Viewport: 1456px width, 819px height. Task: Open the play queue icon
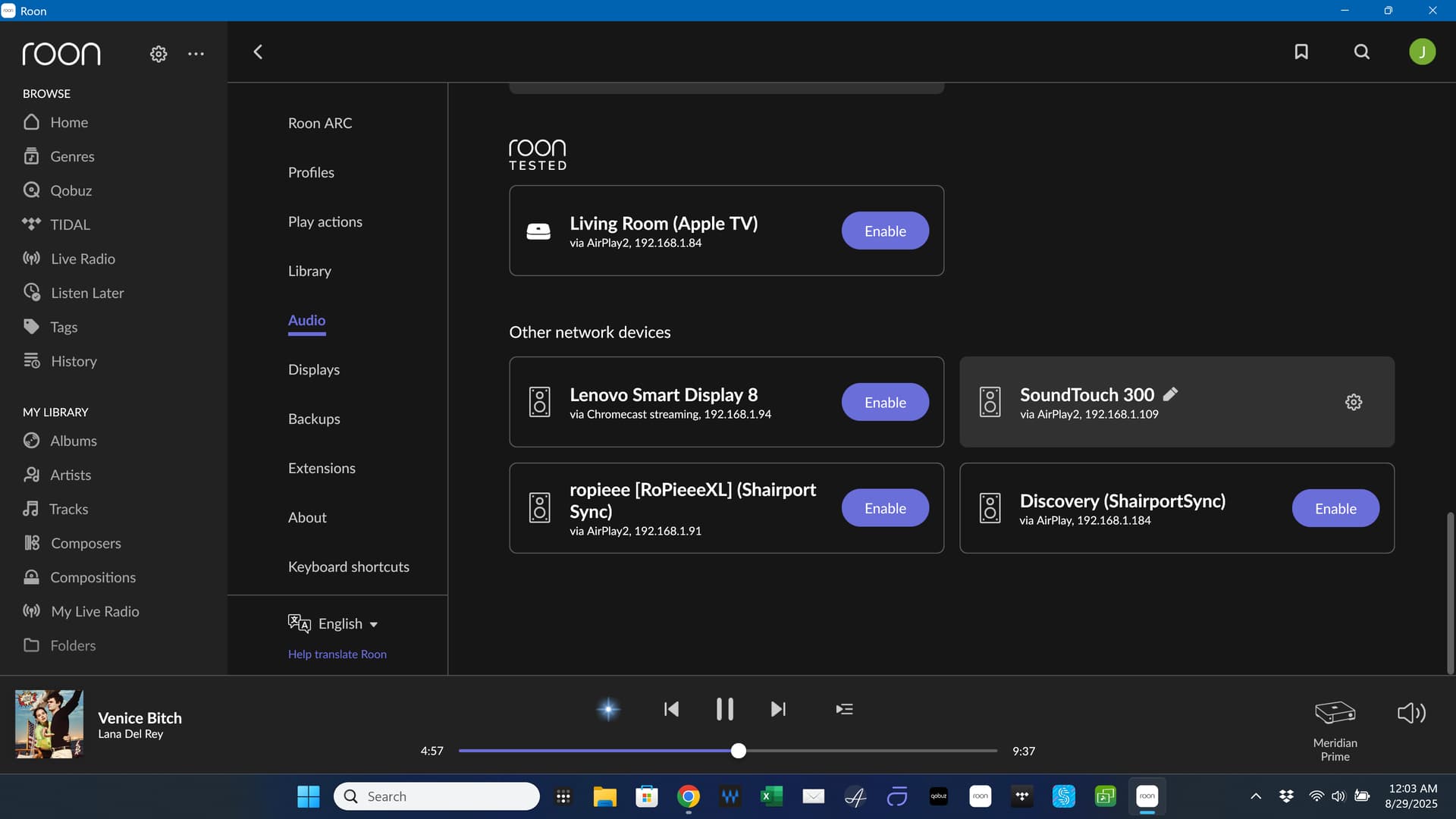click(844, 709)
